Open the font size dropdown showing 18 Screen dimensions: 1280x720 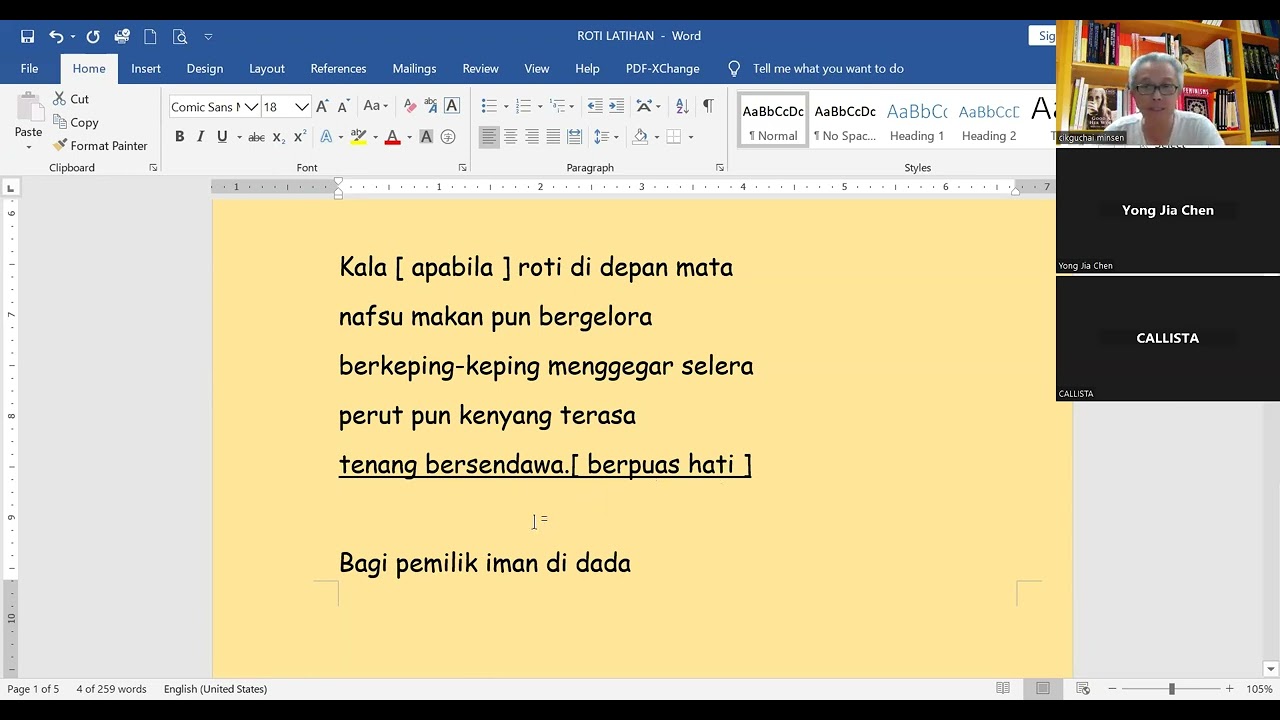coord(301,107)
